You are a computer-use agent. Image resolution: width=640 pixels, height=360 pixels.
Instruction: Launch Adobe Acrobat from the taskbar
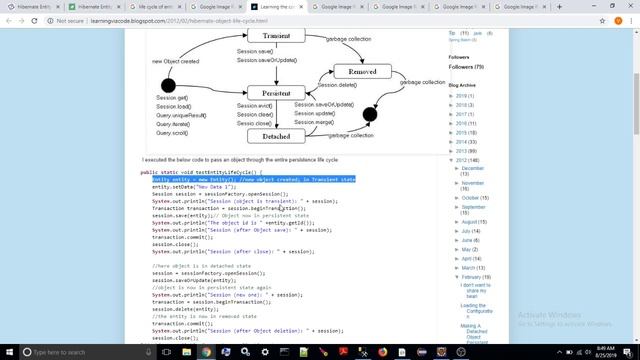pyautogui.click(x=343, y=352)
